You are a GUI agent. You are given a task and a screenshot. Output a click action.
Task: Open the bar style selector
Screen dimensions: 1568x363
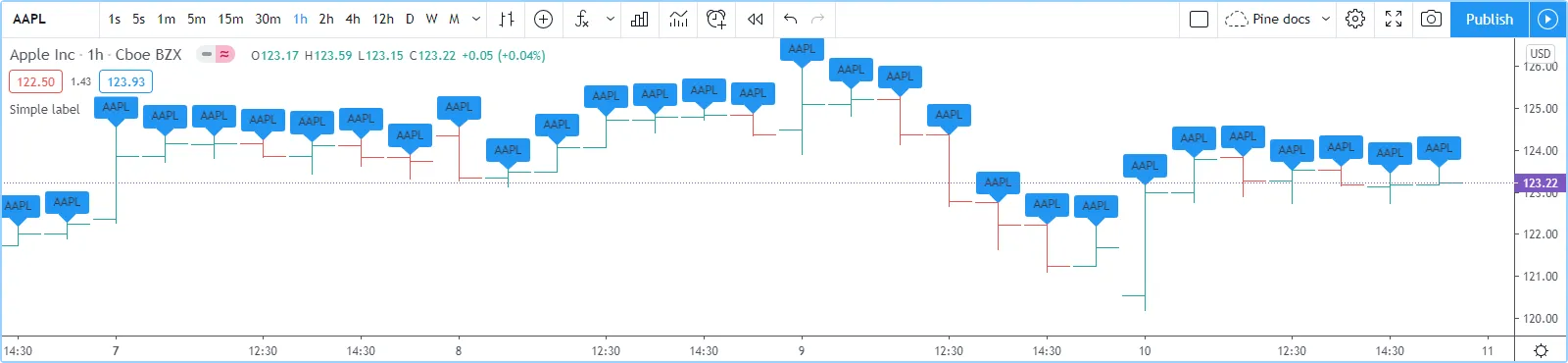click(x=507, y=19)
